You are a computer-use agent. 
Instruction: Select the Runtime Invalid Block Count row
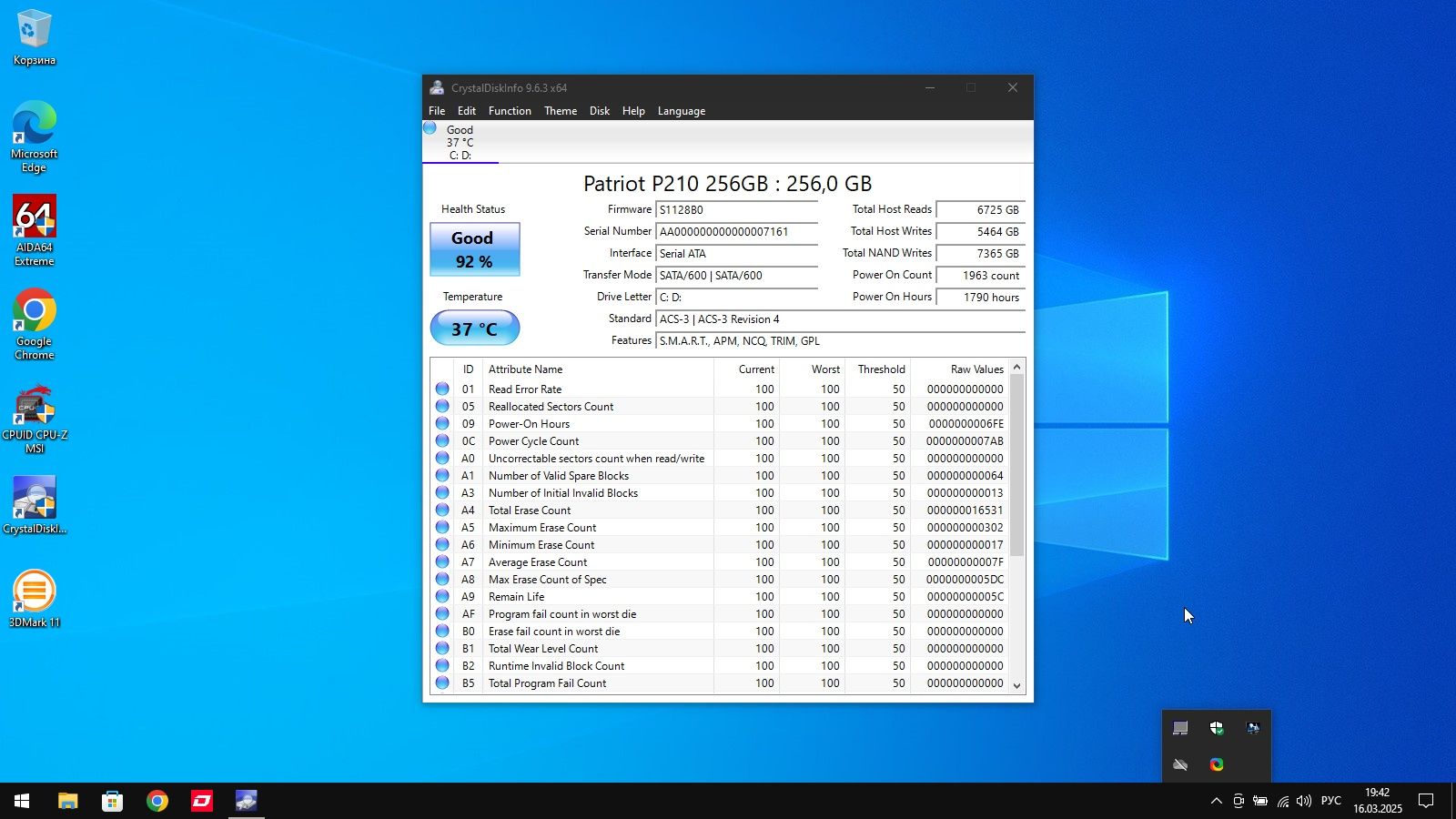pos(720,665)
